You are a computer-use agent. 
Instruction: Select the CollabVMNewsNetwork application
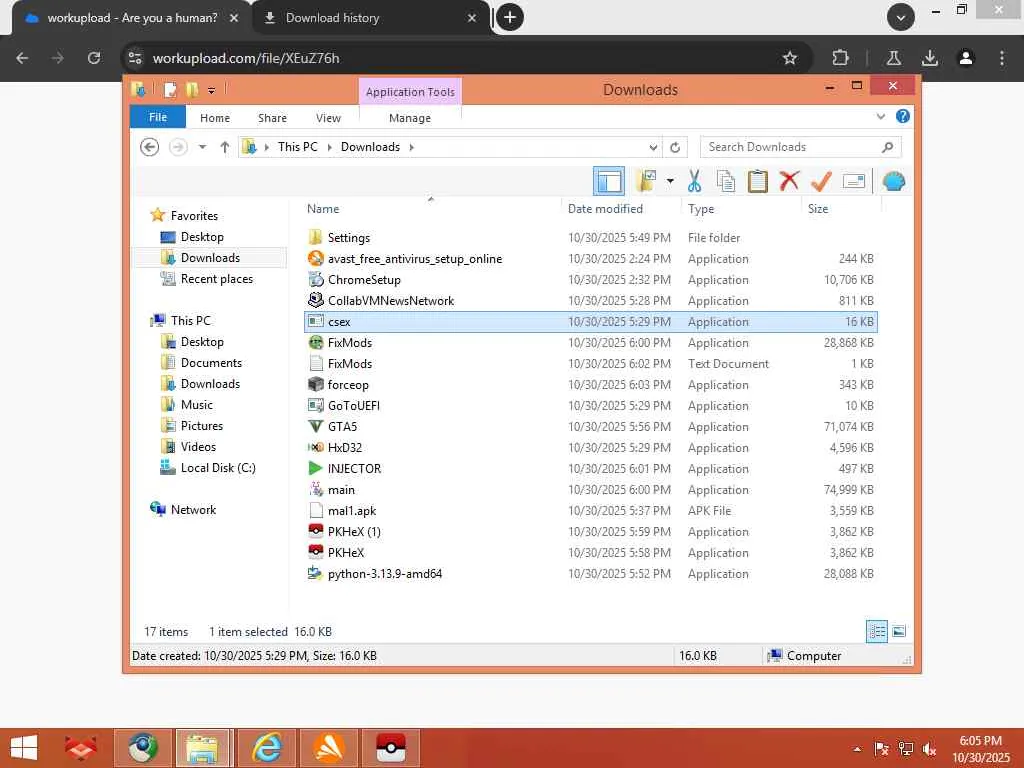(590, 300)
